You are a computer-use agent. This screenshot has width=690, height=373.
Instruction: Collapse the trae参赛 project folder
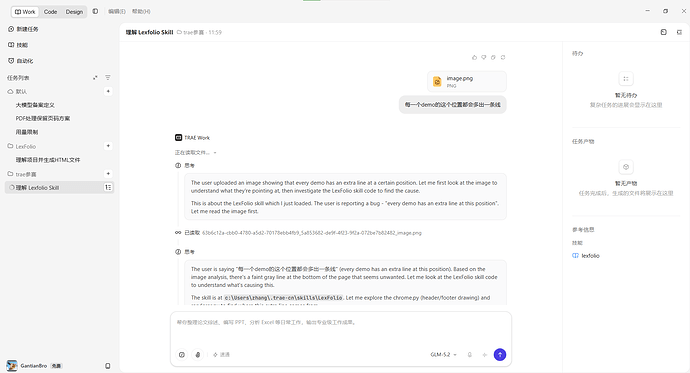pyautogui.click(x=22, y=174)
